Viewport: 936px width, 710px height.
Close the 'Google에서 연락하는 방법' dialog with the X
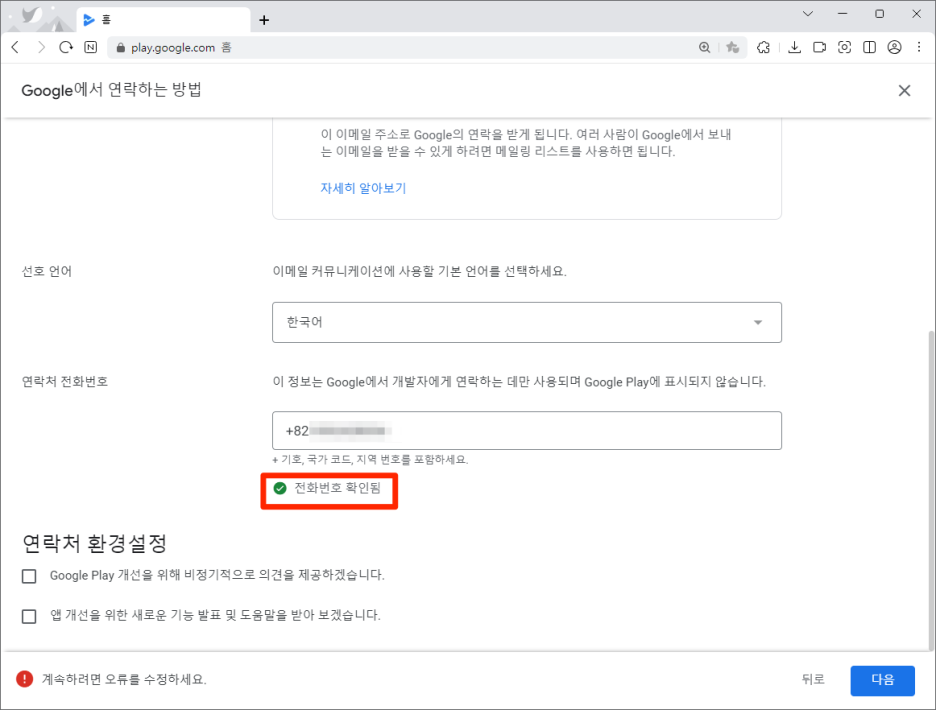[x=904, y=90]
